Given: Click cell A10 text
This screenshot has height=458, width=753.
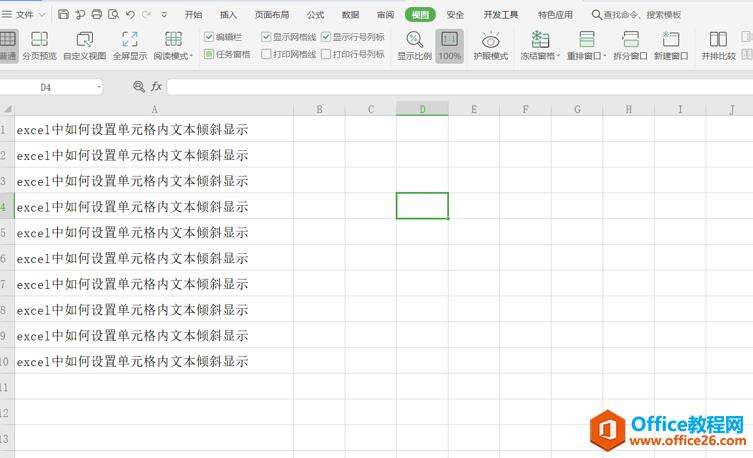Looking at the screenshot, I should 132,361.
